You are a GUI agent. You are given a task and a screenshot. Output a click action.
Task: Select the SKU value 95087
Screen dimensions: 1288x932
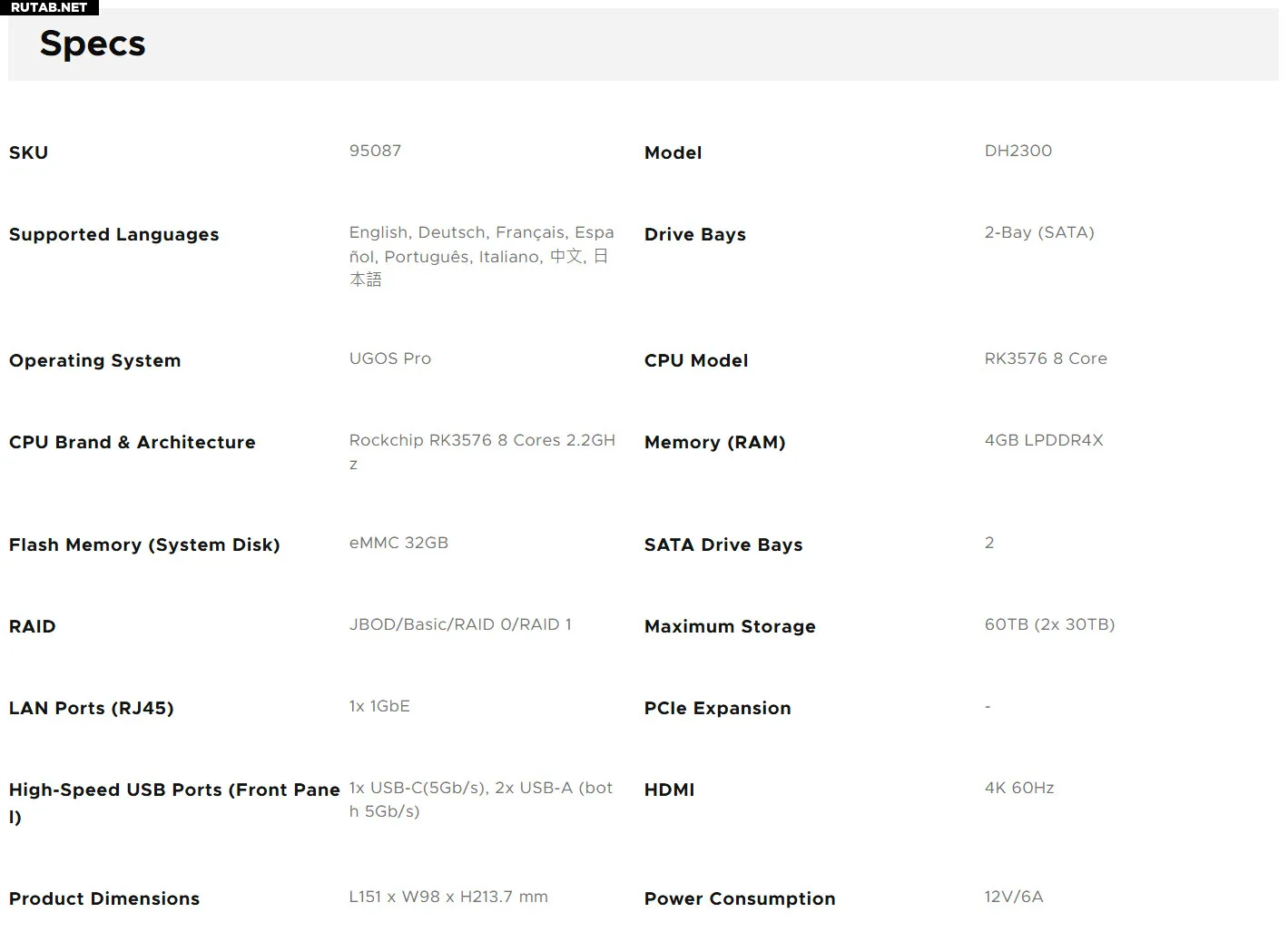pos(375,151)
